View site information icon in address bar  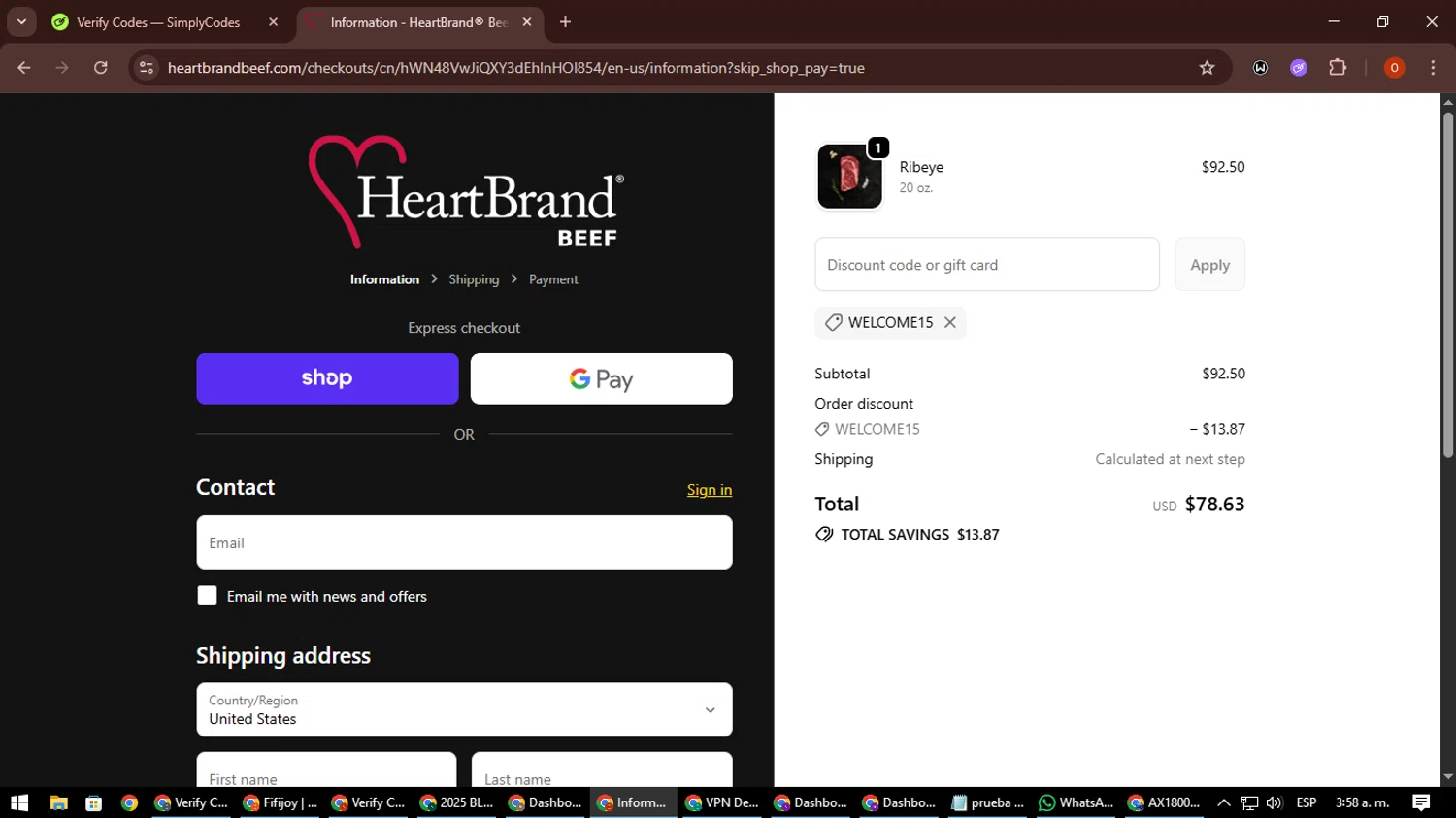coord(147,68)
